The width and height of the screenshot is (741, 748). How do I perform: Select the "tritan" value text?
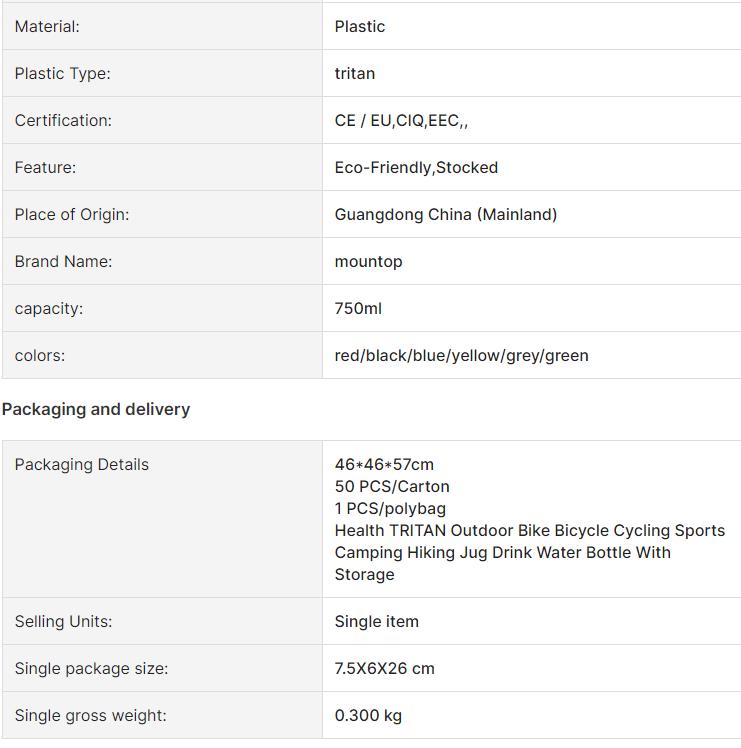[355, 74]
